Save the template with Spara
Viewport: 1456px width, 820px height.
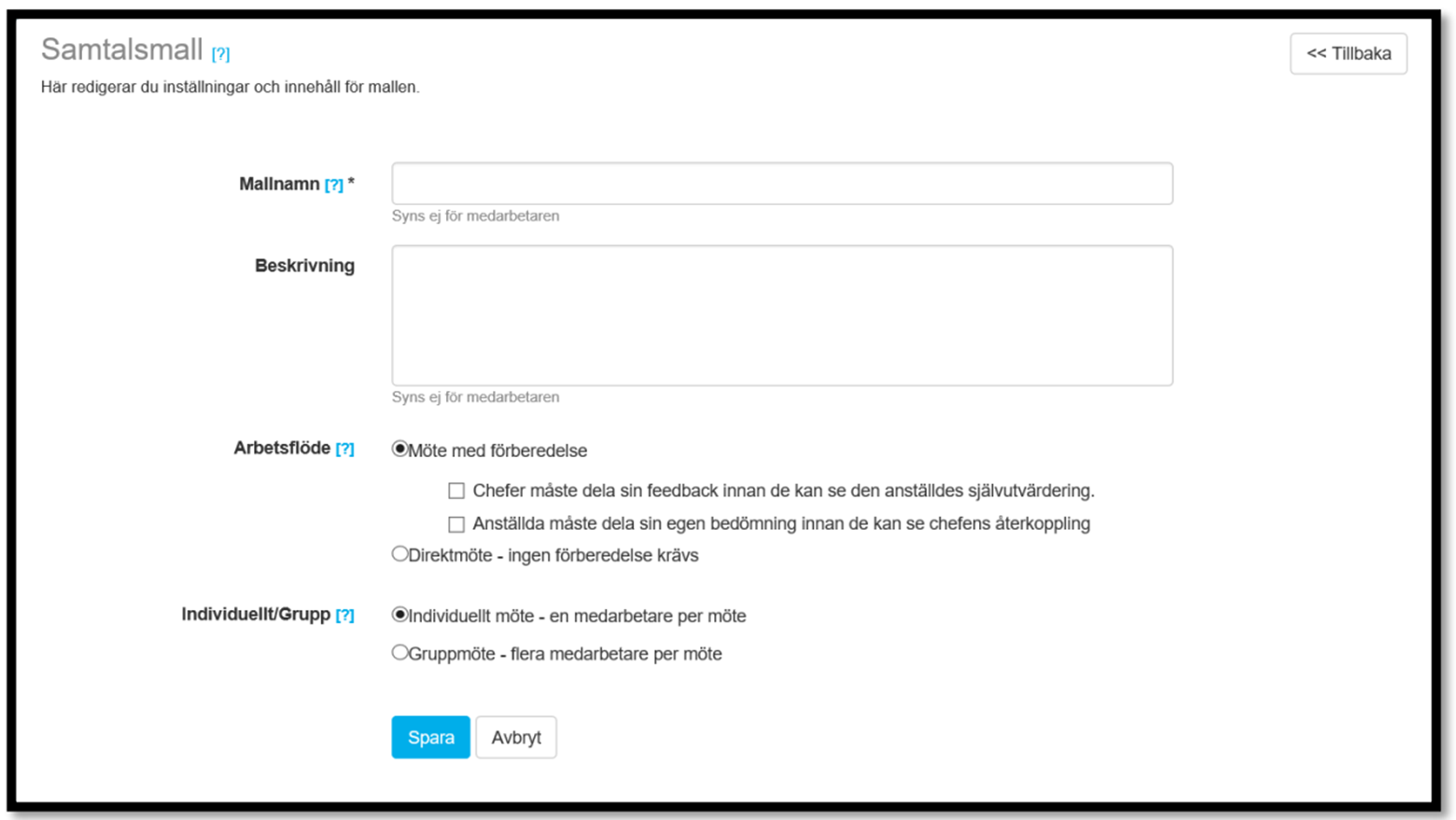(430, 737)
